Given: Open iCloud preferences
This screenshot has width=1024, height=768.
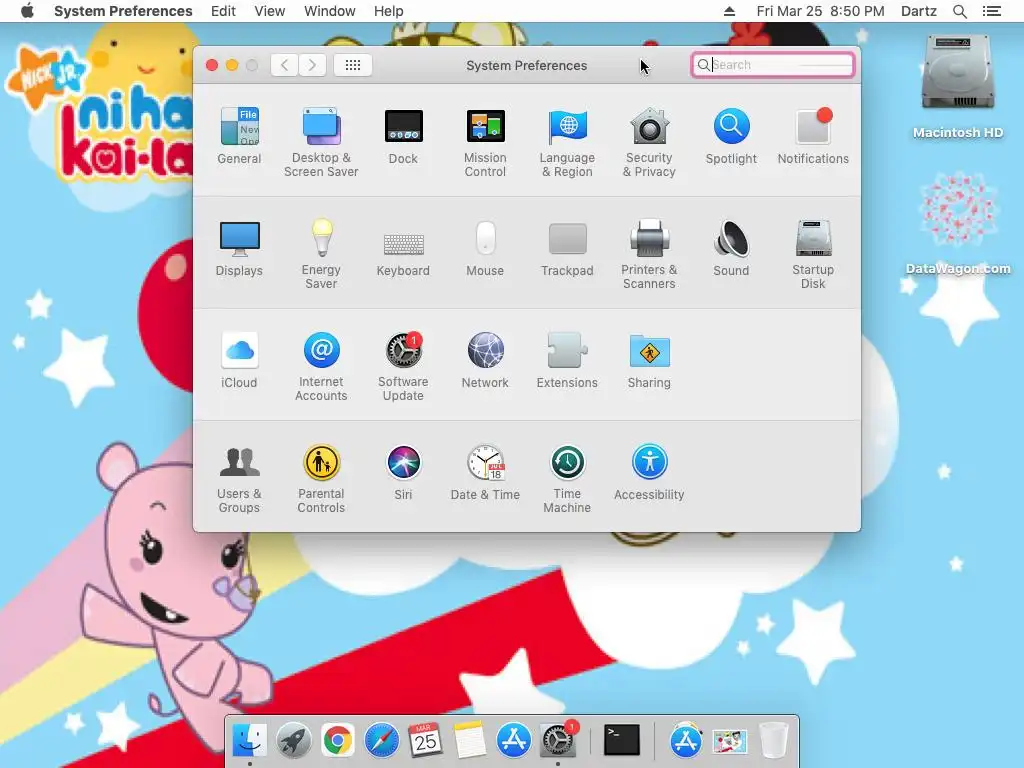Looking at the screenshot, I should click(x=239, y=360).
